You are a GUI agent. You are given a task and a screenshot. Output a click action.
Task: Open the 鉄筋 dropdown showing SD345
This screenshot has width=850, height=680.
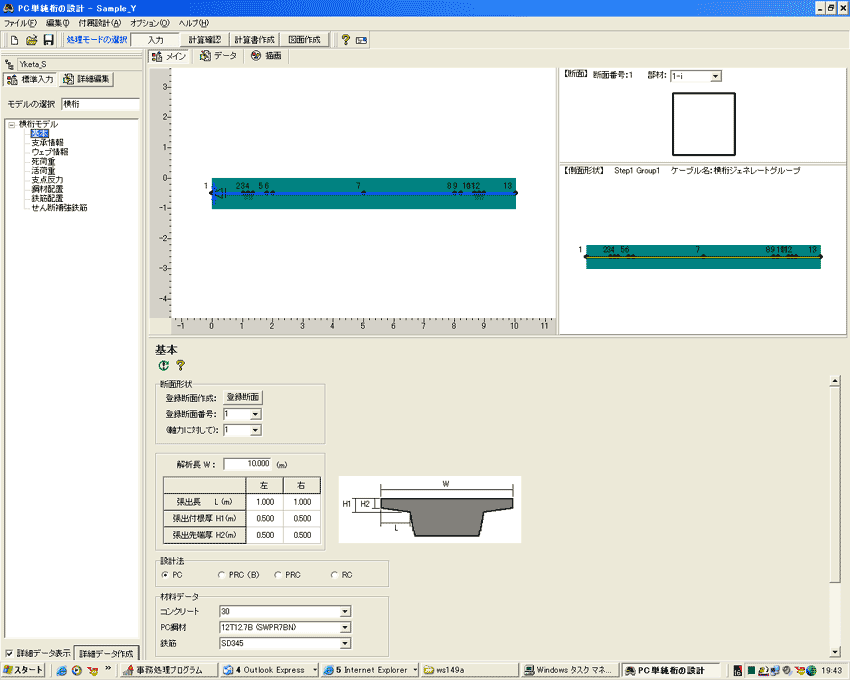click(345, 644)
